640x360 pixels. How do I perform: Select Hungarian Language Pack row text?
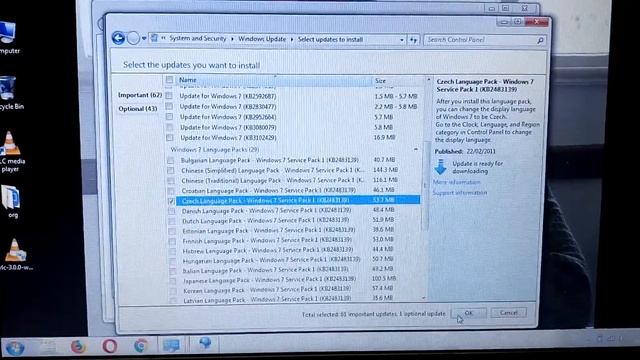coord(271,260)
